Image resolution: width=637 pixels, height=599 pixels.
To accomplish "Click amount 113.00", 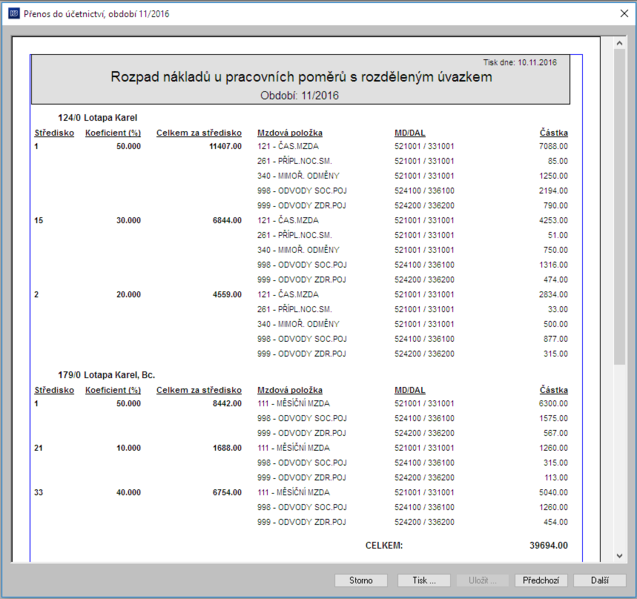I will pyautogui.click(x=556, y=477).
